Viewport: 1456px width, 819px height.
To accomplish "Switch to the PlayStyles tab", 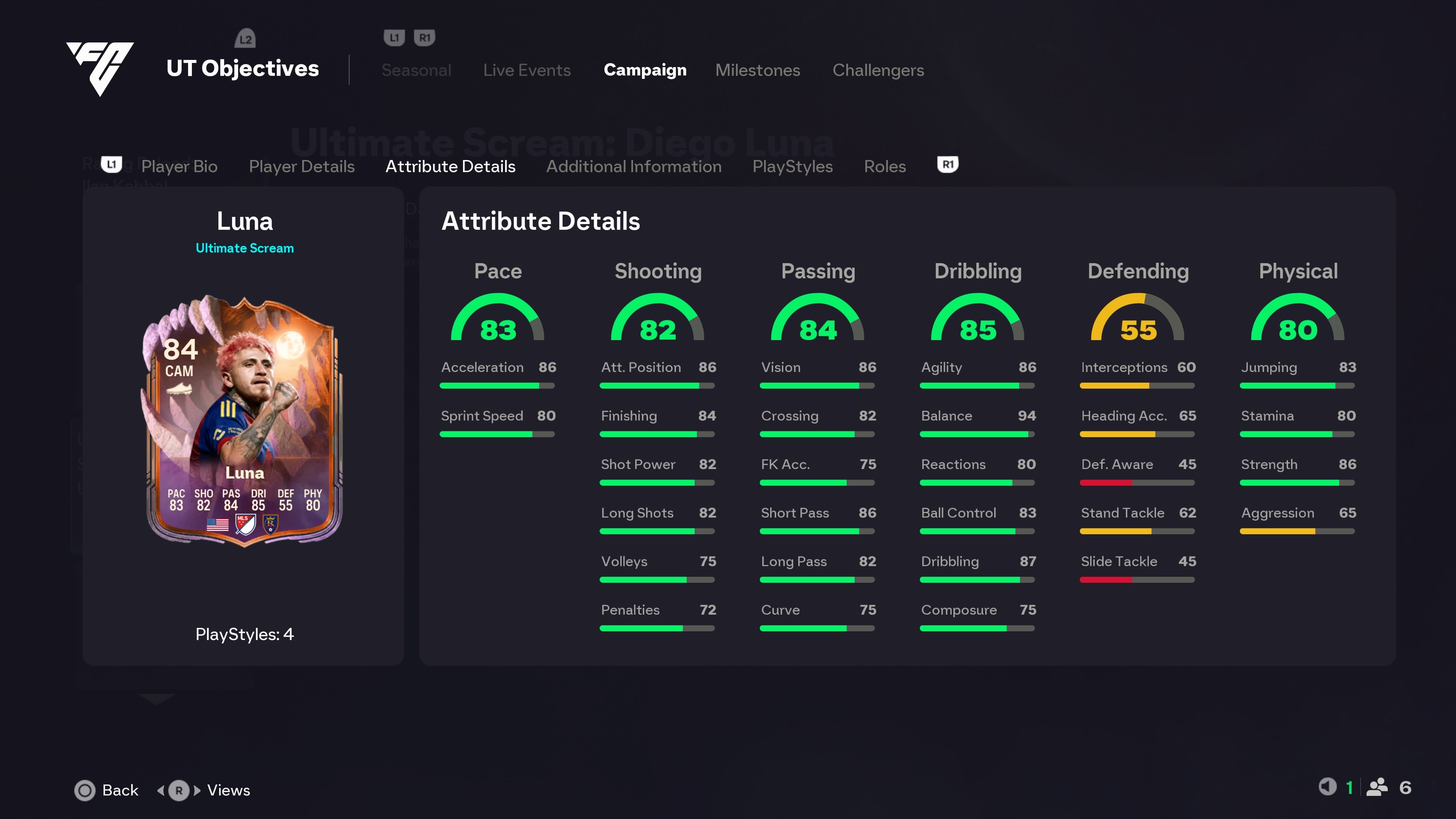I will click(792, 167).
